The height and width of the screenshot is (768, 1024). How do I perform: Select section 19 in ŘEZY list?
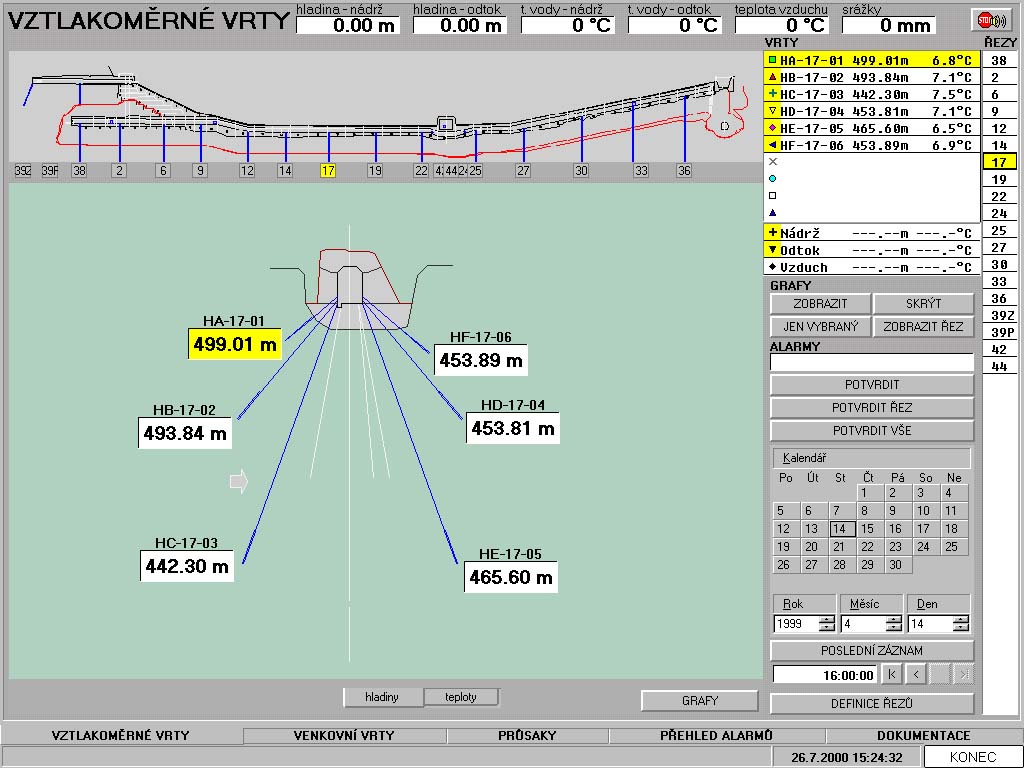[998, 179]
